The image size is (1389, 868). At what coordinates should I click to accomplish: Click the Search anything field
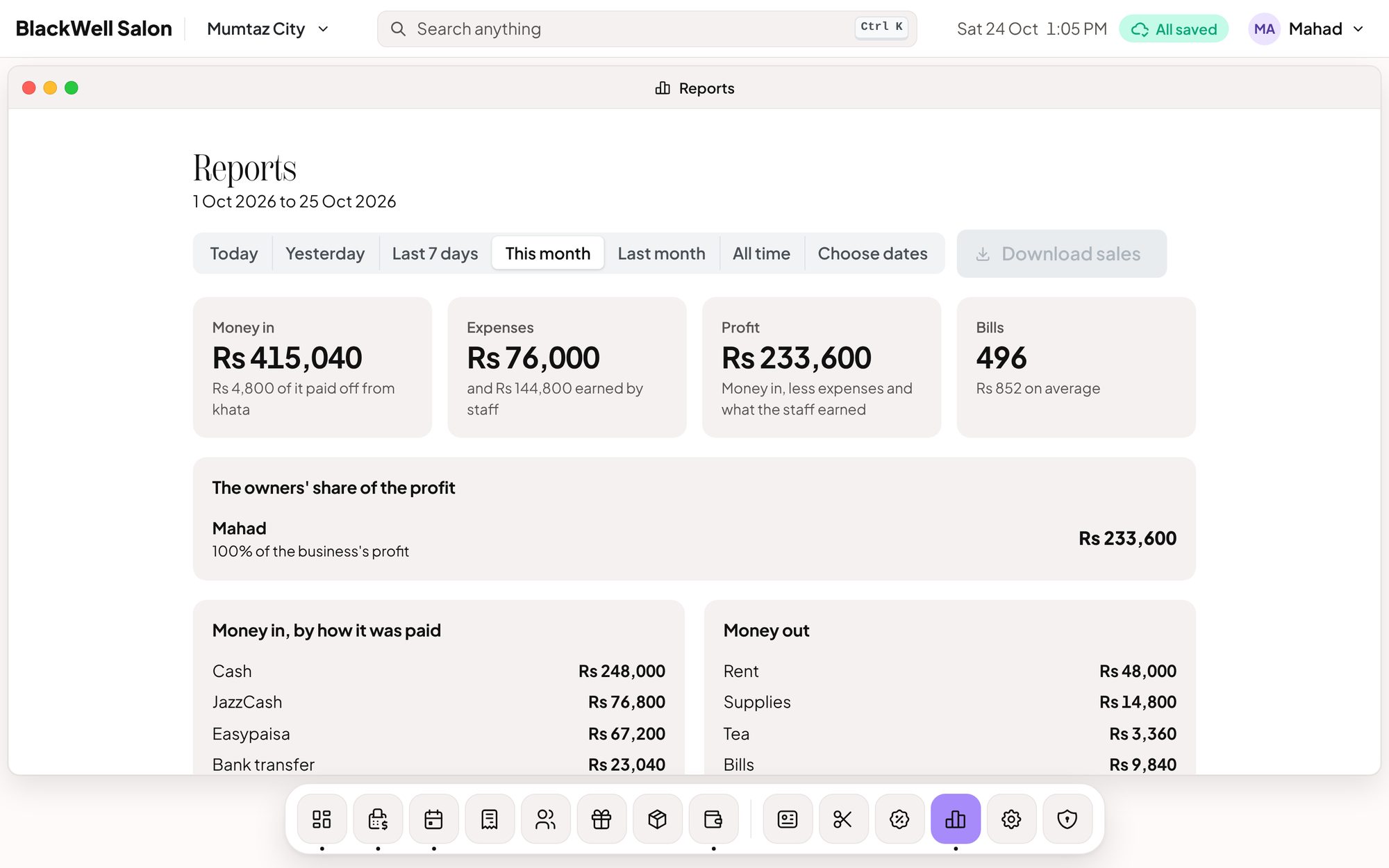coord(647,29)
